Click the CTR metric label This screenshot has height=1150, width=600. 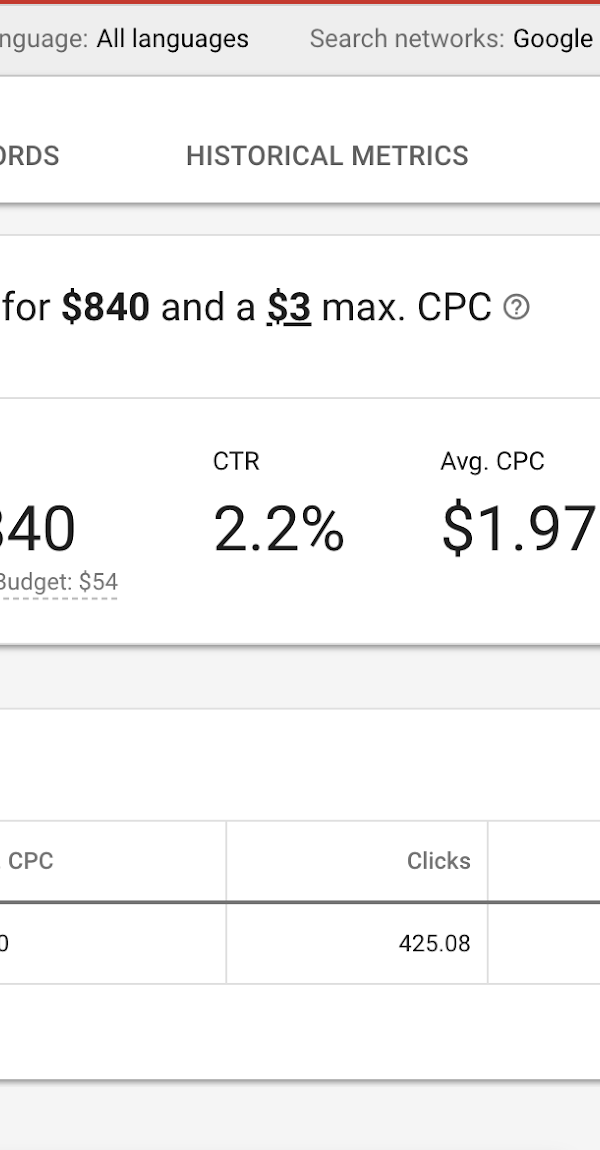(236, 461)
